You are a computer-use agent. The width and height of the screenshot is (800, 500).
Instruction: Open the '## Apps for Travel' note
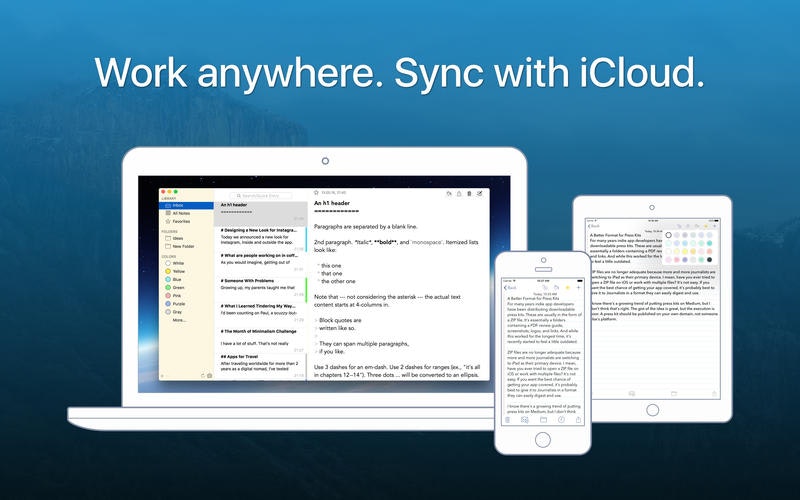click(260, 366)
